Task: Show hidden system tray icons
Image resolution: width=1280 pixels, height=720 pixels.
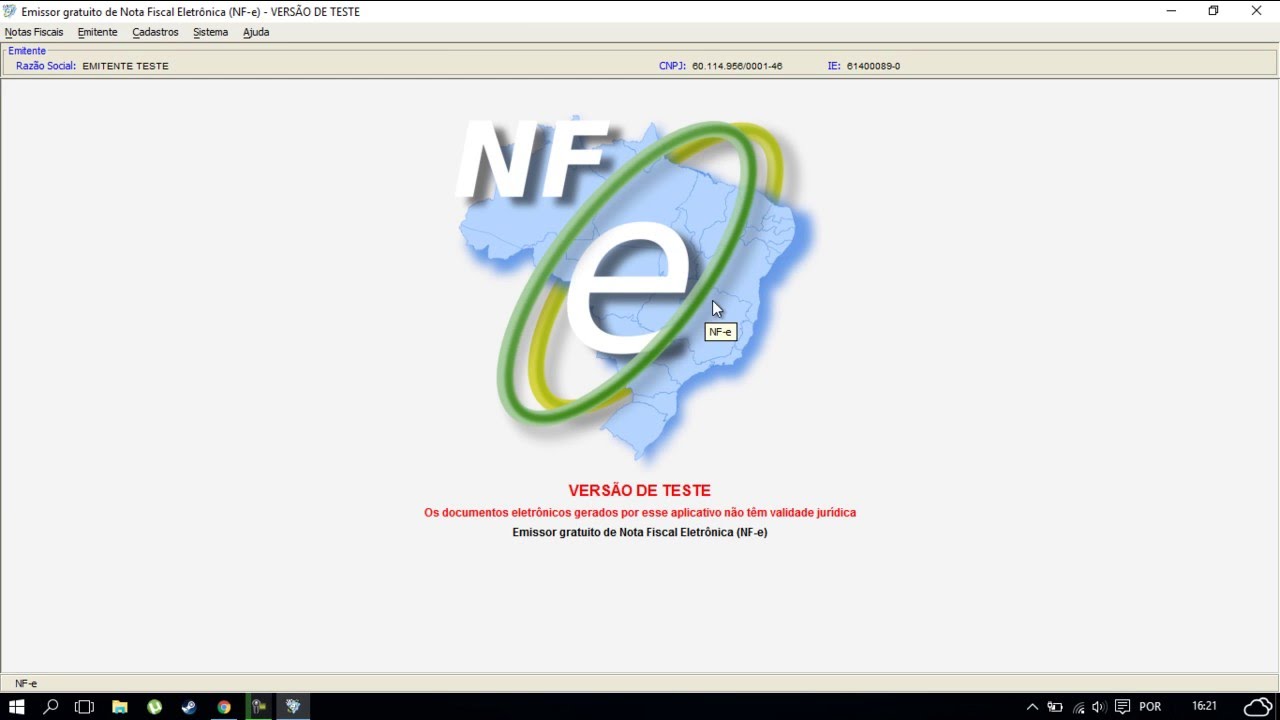Action: [1033, 707]
